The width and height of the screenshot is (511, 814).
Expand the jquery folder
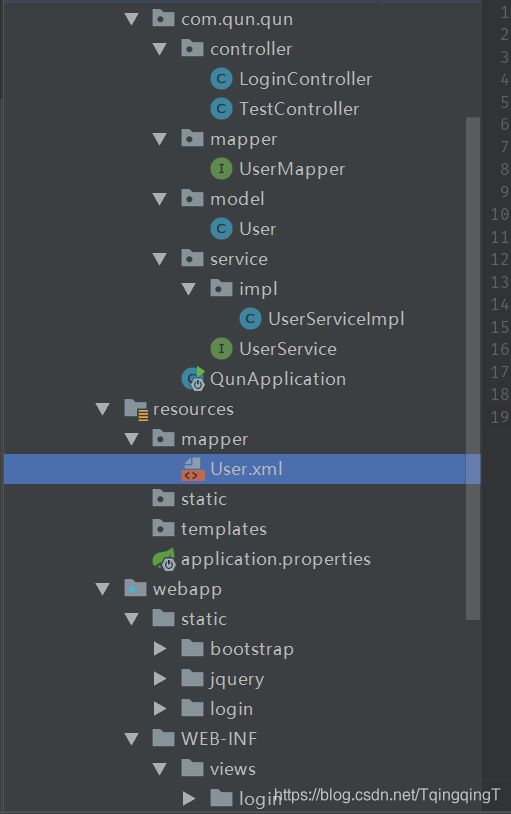(160, 679)
